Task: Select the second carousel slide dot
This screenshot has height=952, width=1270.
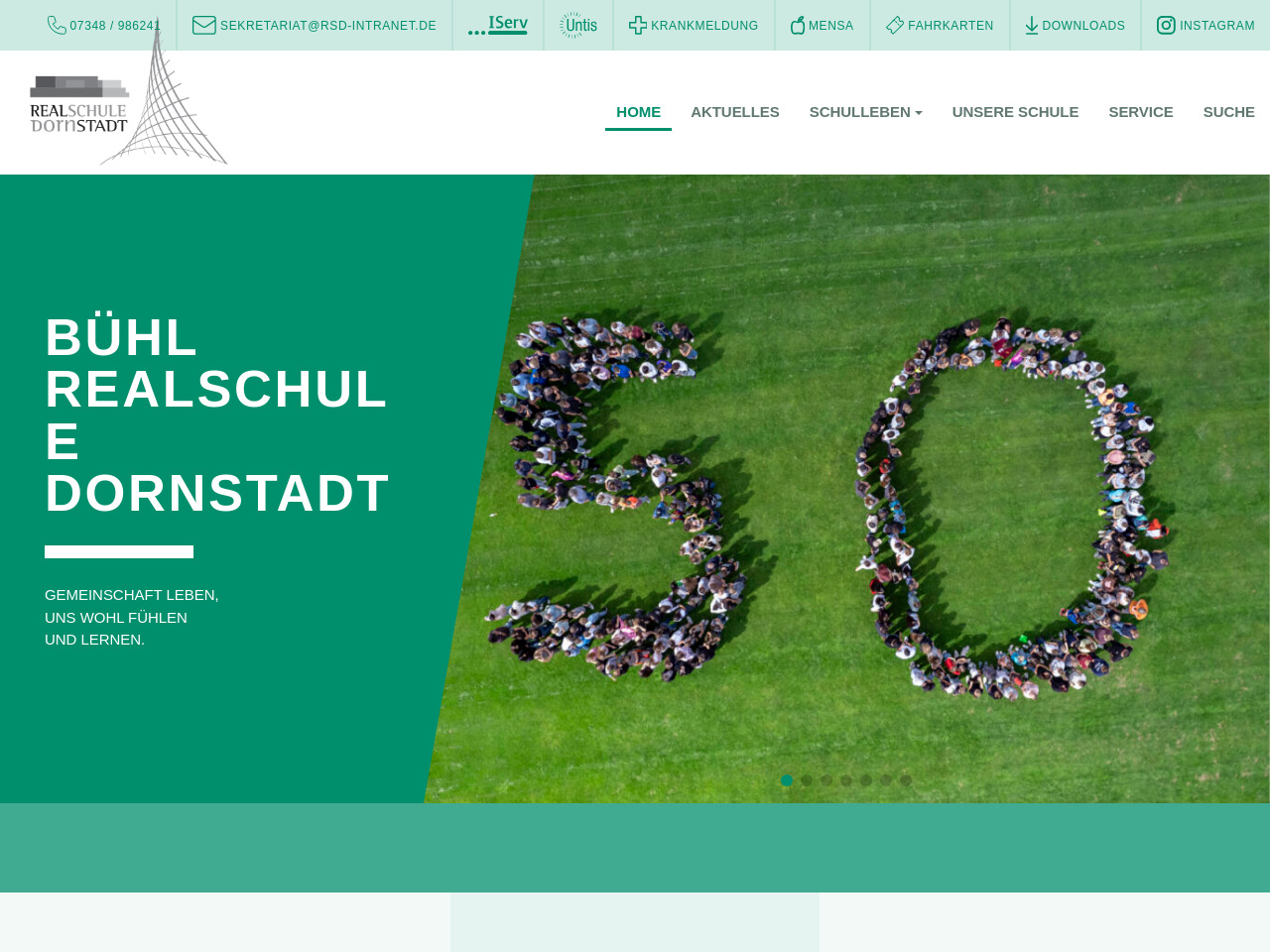Action: pyautogui.click(x=807, y=780)
